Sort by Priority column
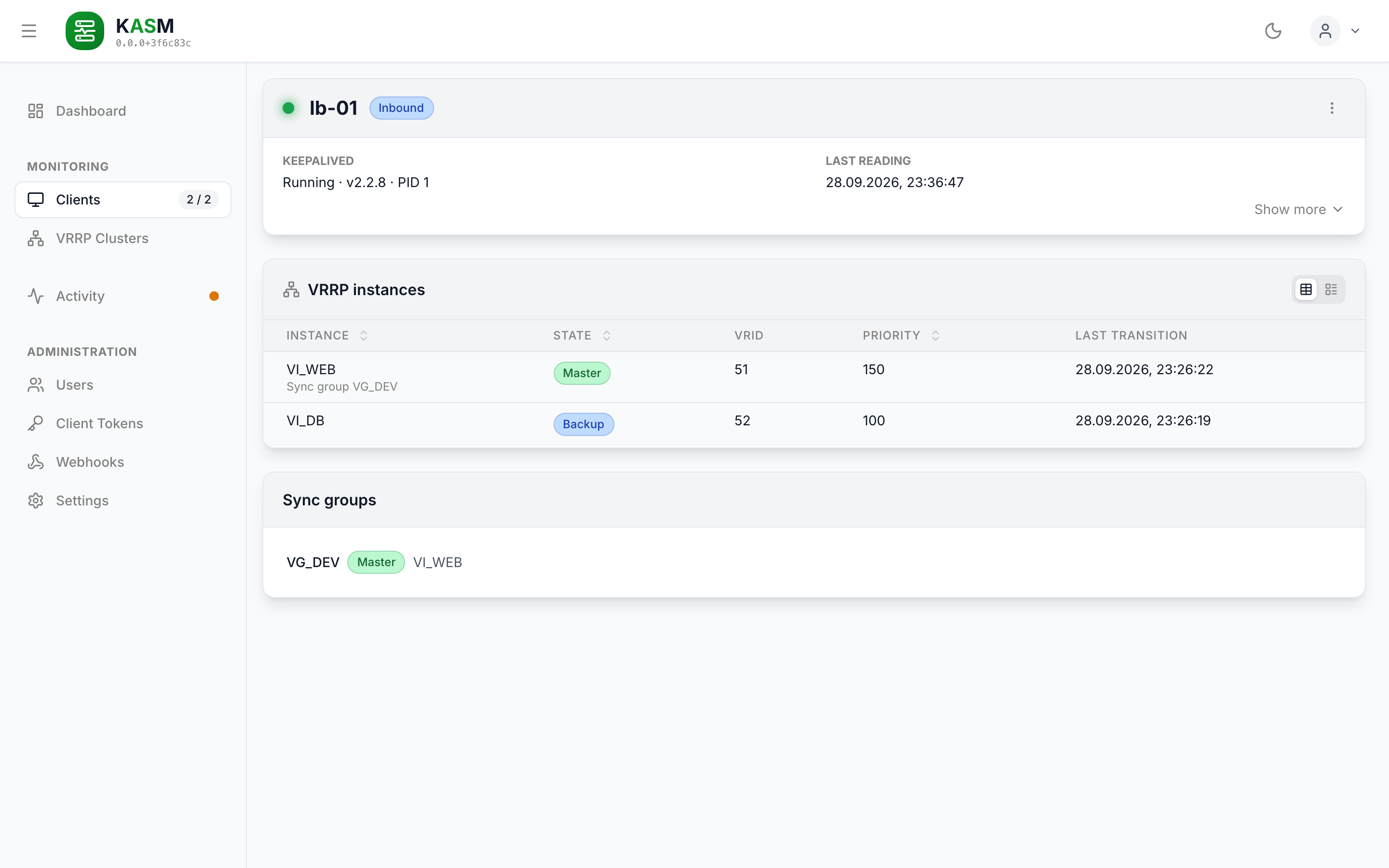The image size is (1389, 868). click(901, 336)
